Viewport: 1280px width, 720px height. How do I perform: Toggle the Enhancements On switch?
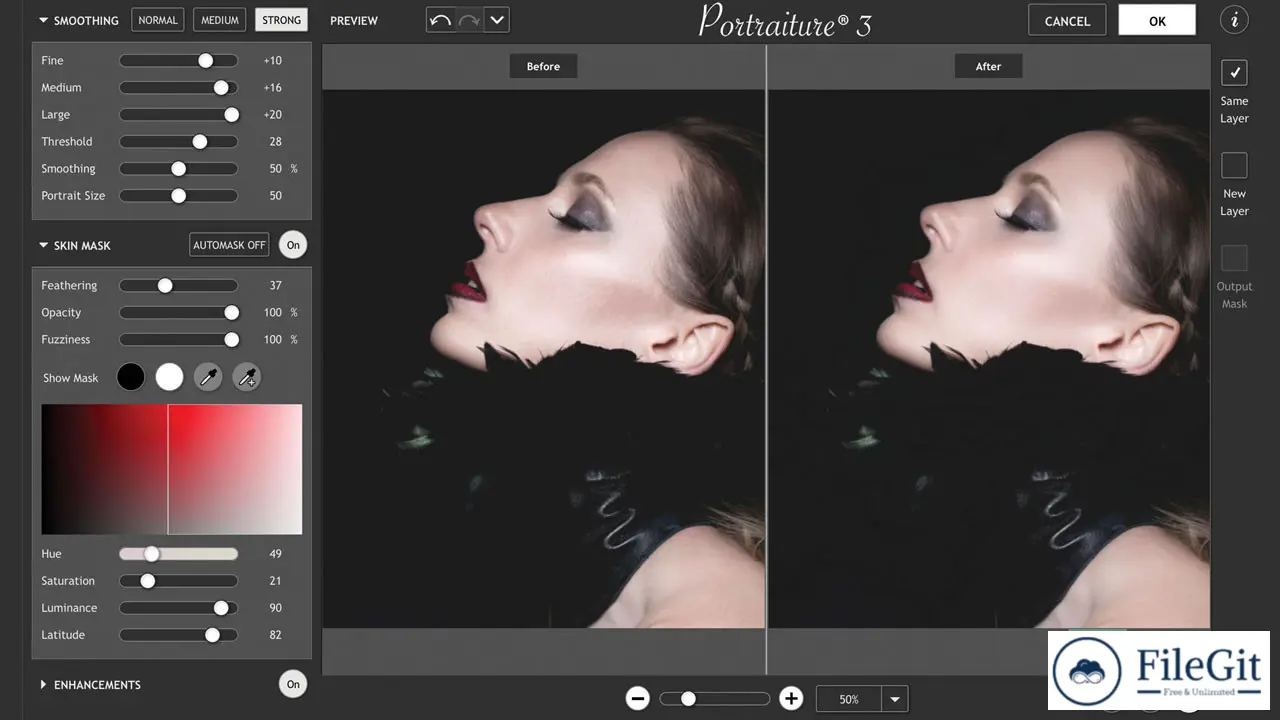[x=293, y=684]
